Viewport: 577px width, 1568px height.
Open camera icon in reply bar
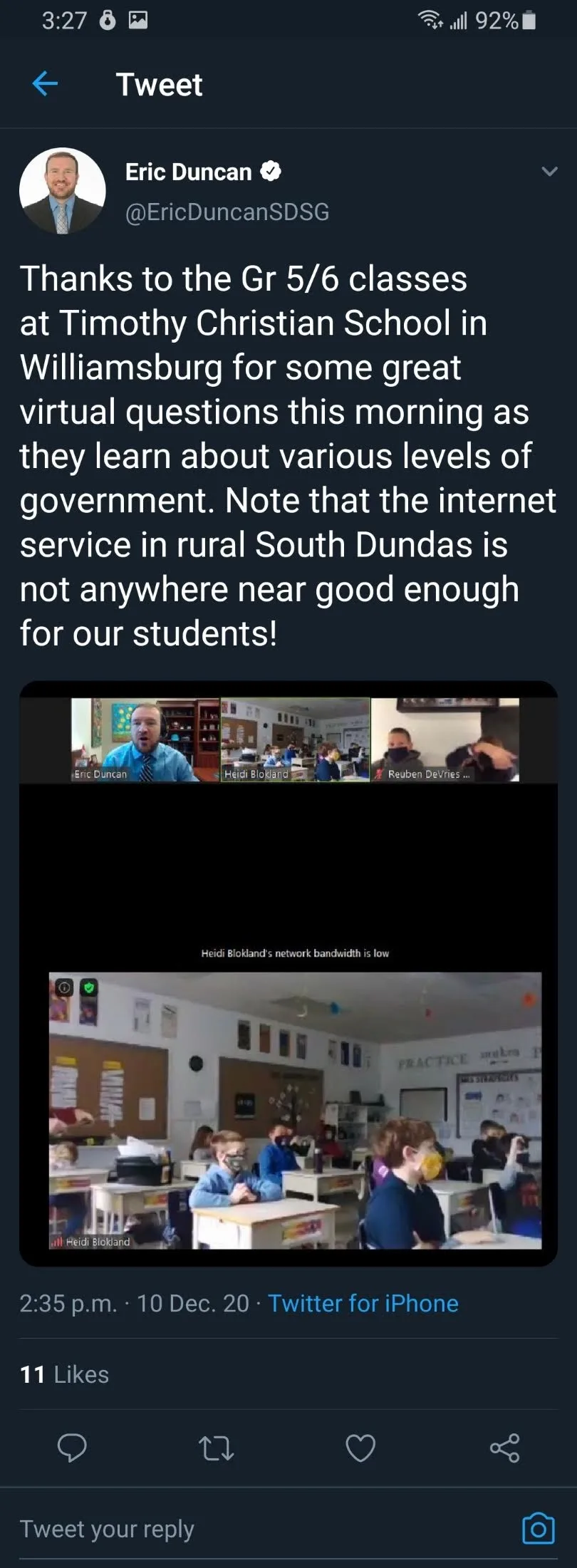[538, 1527]
